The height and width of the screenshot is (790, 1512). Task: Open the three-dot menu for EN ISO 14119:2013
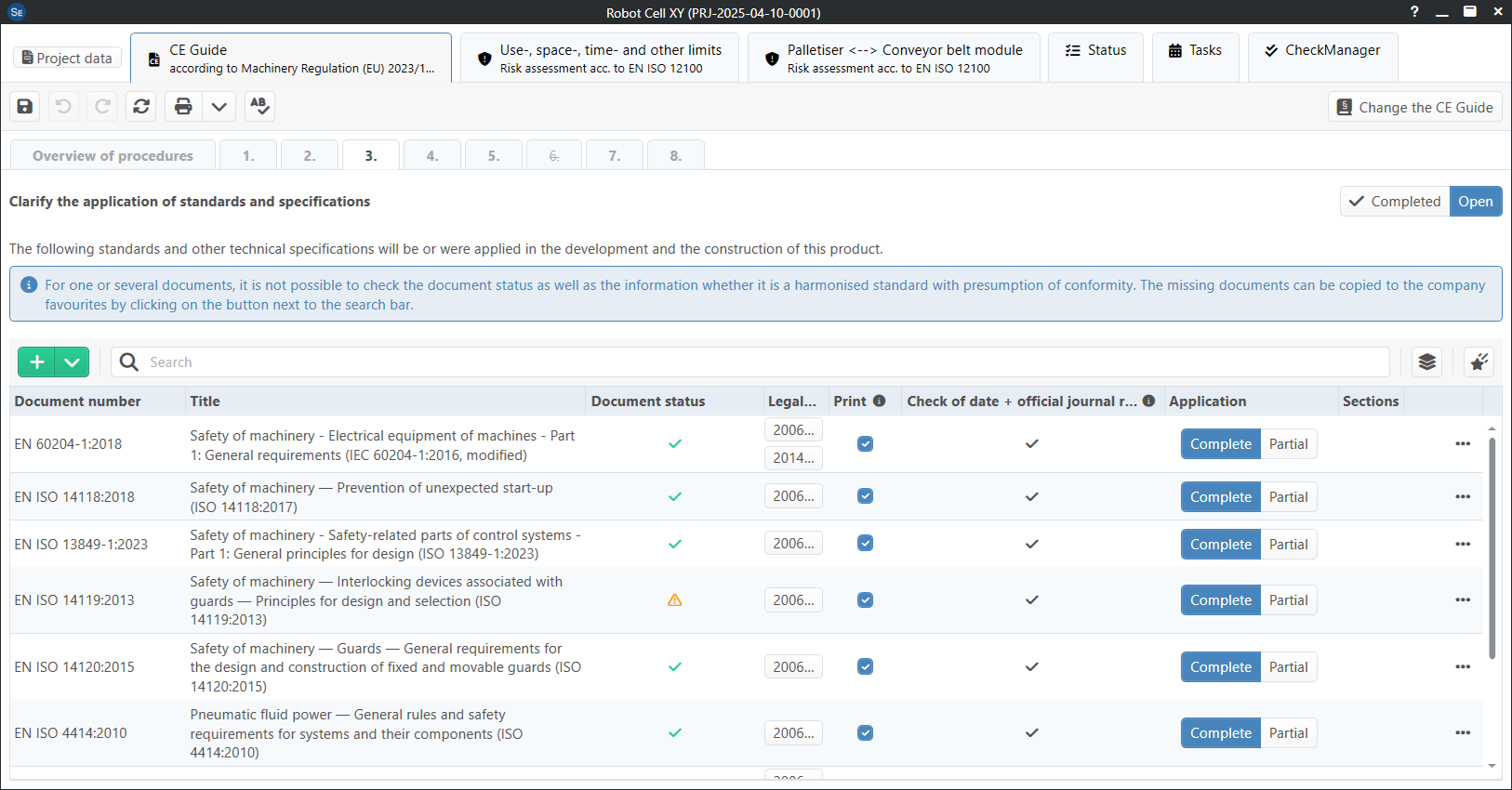(x=1463, y=600)
